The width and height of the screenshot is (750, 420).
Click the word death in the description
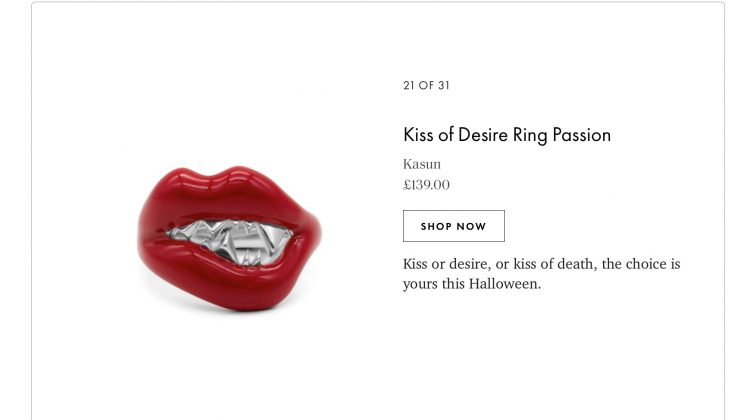tap(576, 264)
